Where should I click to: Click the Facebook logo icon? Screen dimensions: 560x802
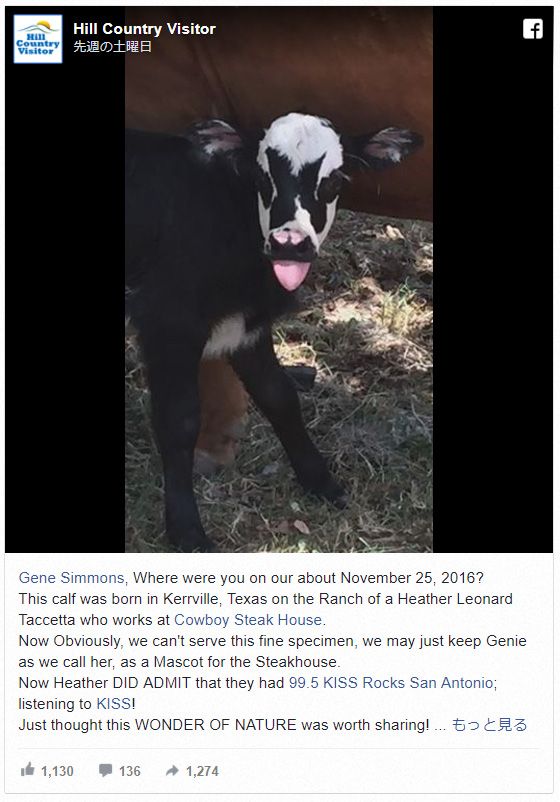pyautogui.click(x=532, y=29)
